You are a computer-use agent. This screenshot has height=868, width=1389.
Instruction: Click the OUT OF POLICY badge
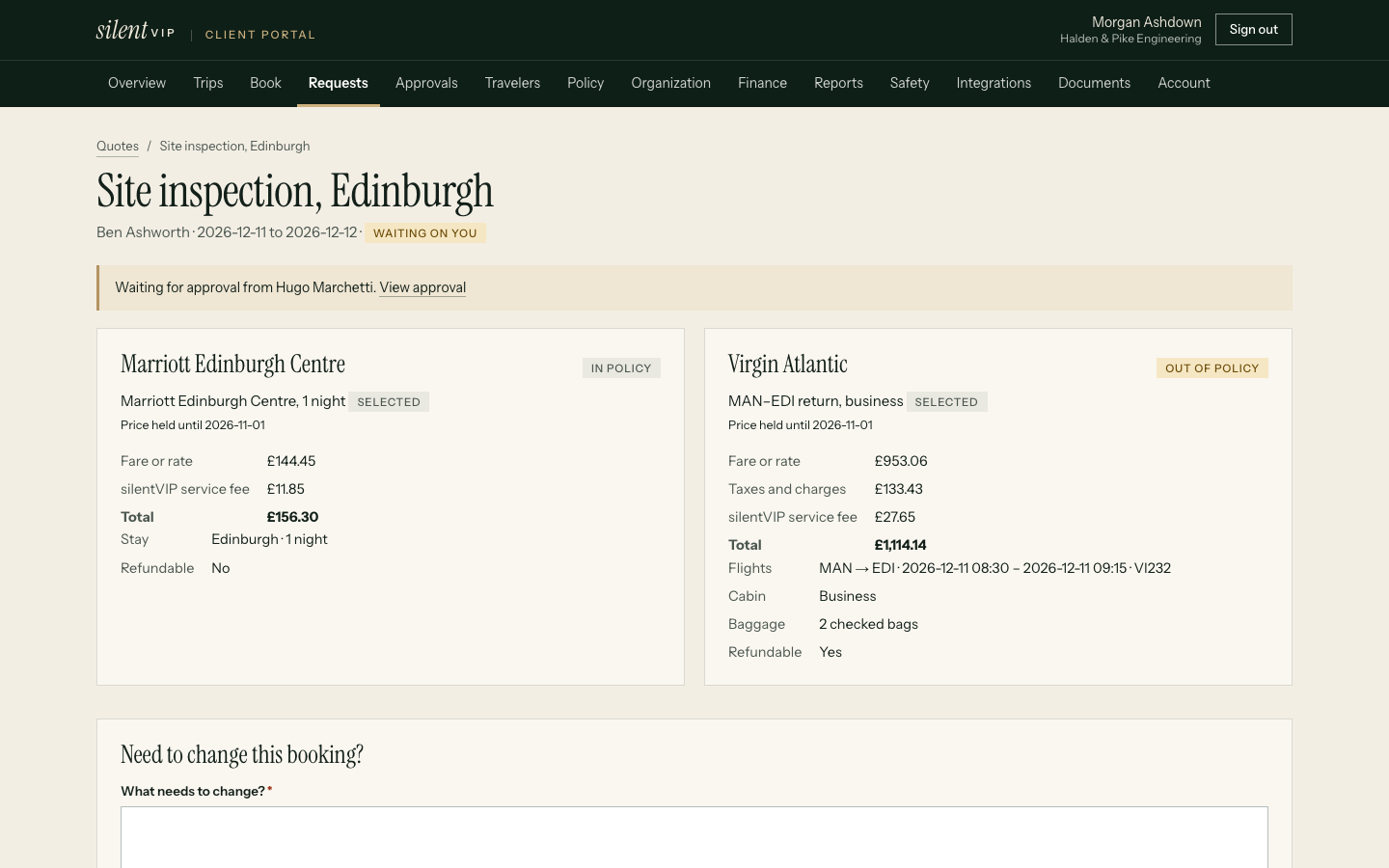(1212, 368)
